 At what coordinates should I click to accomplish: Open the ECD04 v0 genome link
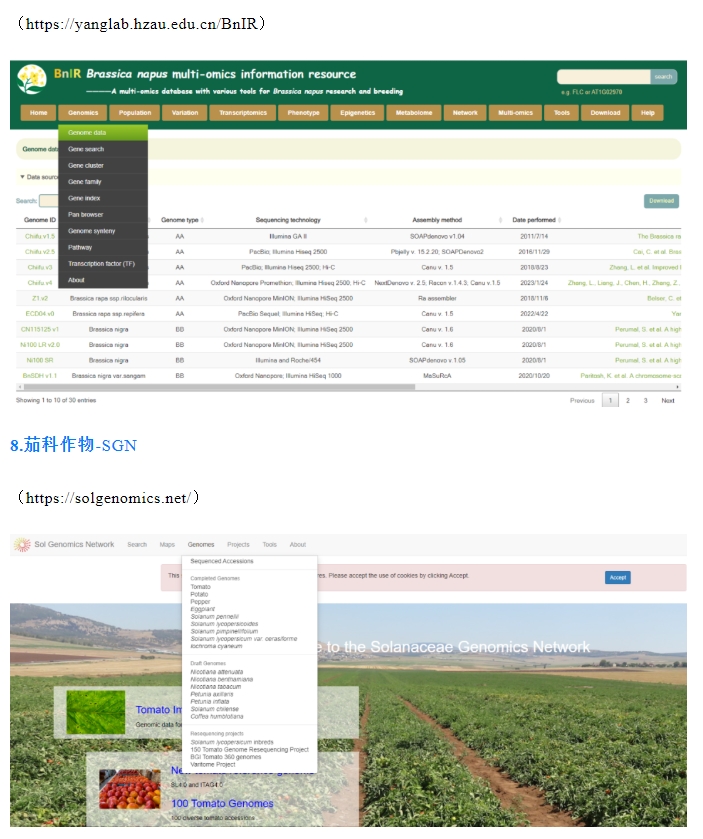pyautogui.click(x=40, y=315)
